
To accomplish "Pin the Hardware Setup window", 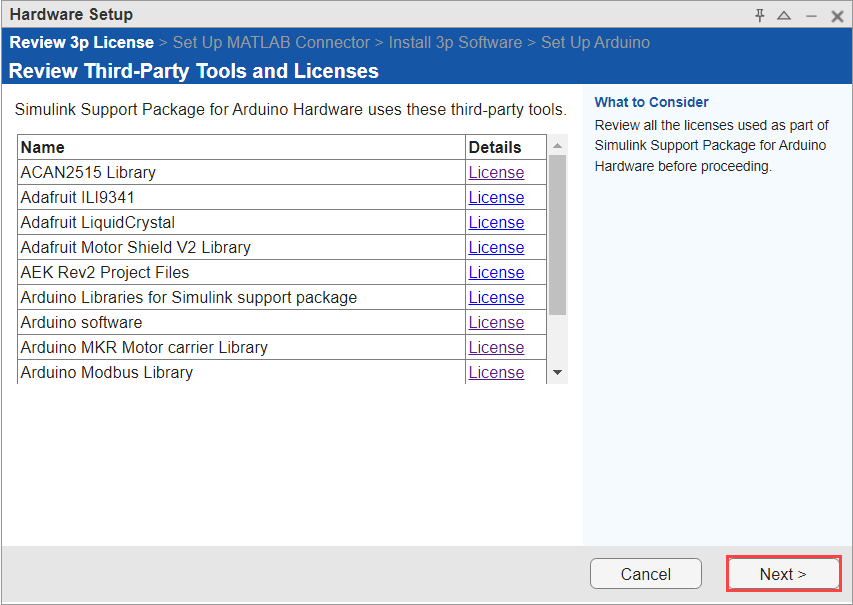I will click(760, 15).
